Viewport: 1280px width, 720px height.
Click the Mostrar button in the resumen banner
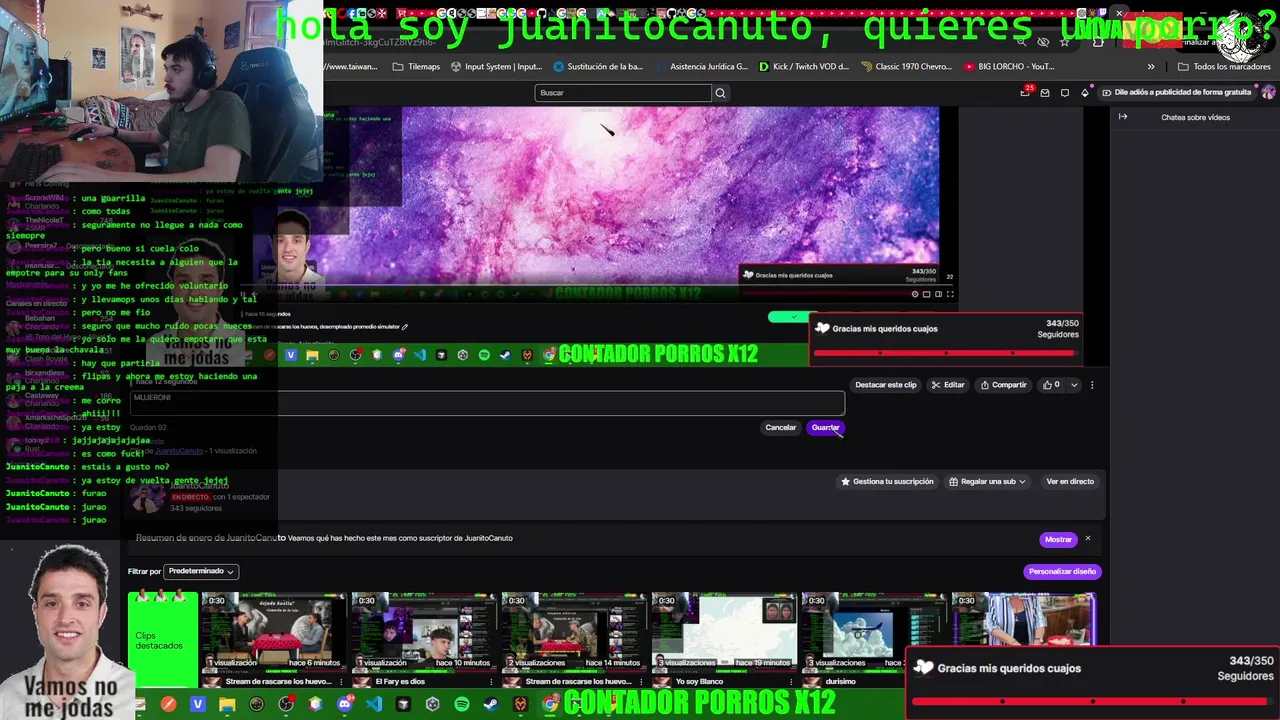click(x=1058, y=539)
